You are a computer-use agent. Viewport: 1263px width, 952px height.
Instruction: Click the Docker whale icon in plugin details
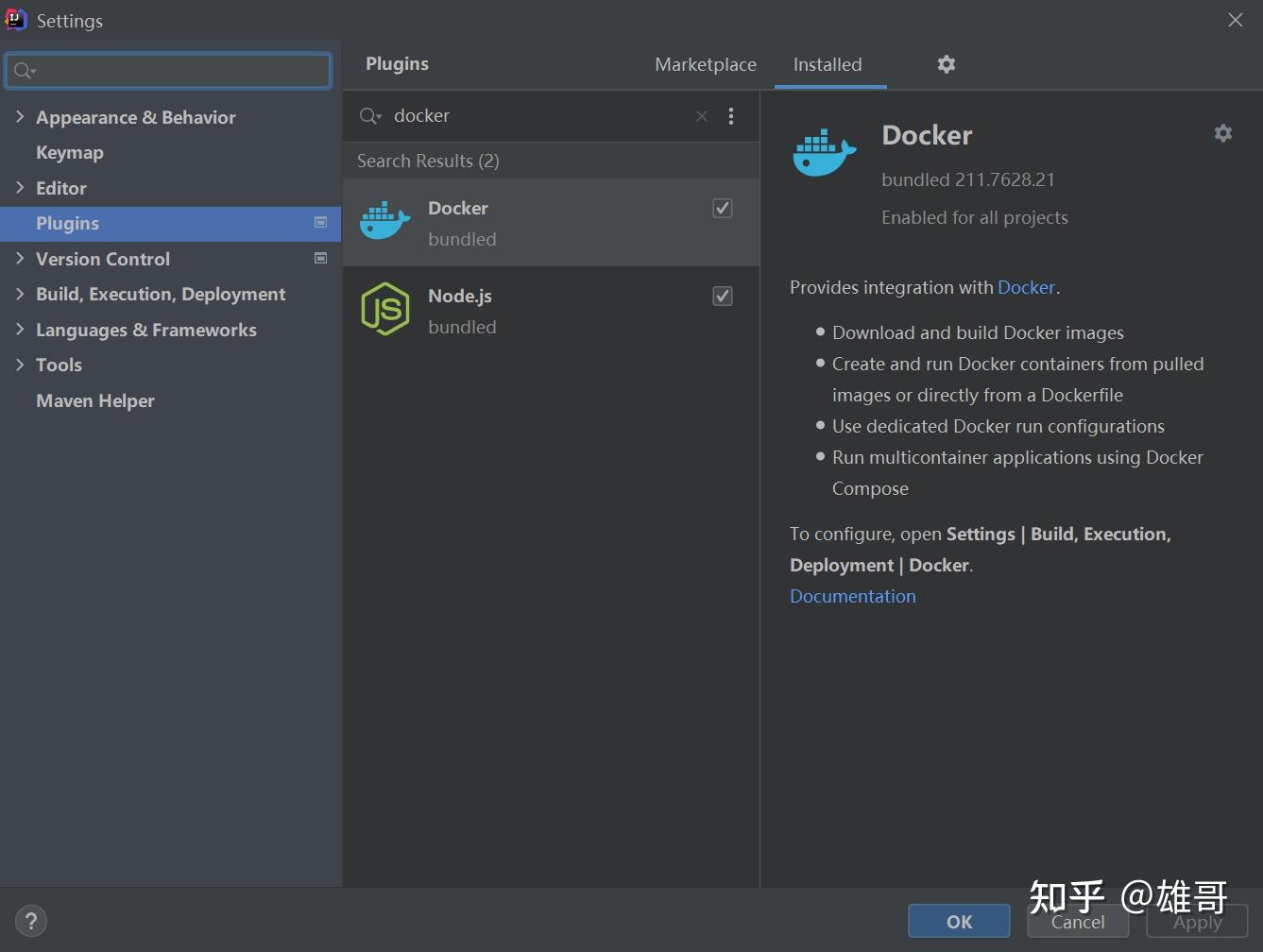coord(823,152)
